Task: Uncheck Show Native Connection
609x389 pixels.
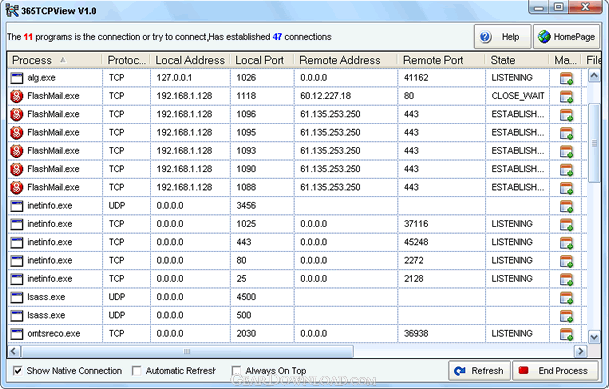Action: [x=17, y=371]
